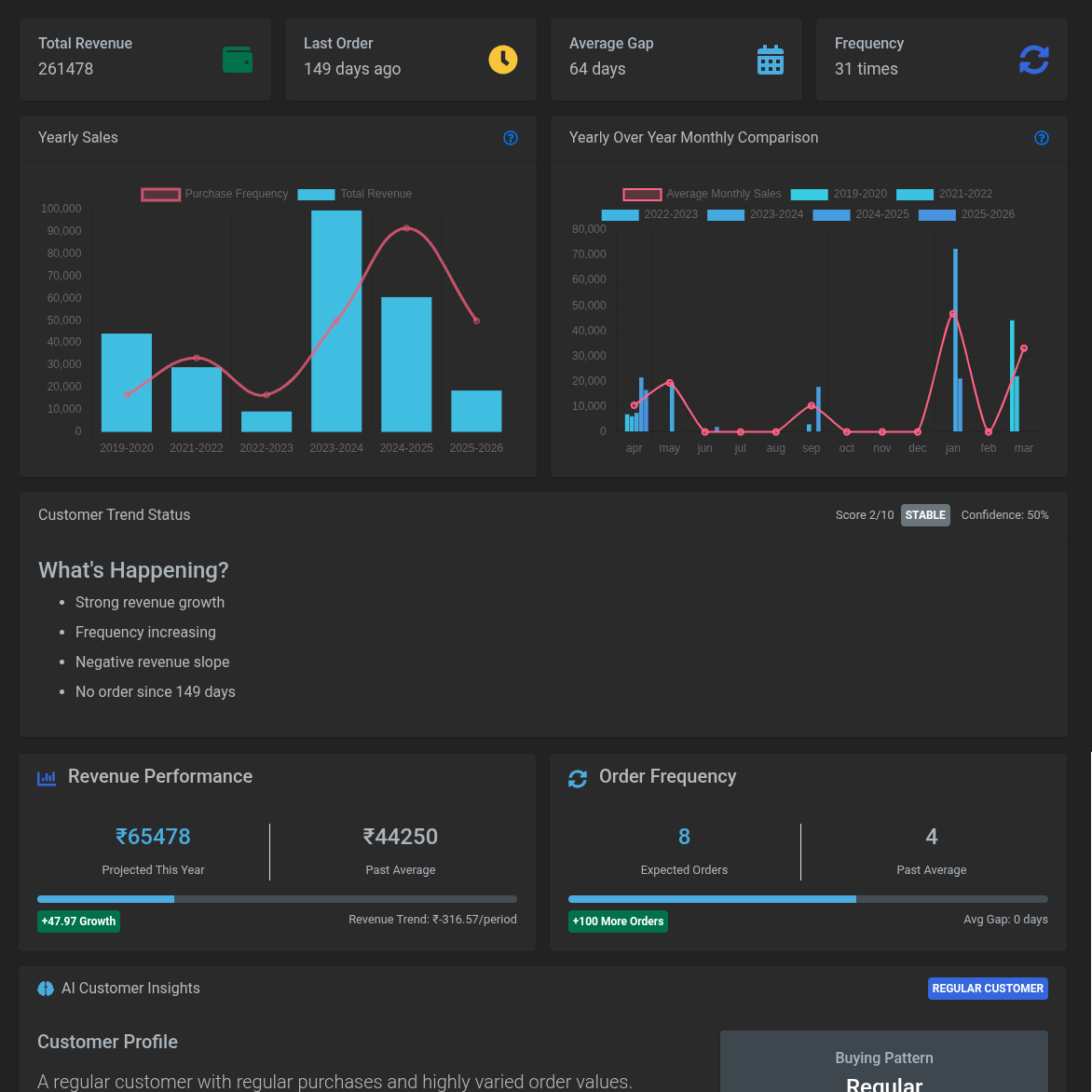
Task: Click the STABLE status badge
Action: [x=925, y=515]
